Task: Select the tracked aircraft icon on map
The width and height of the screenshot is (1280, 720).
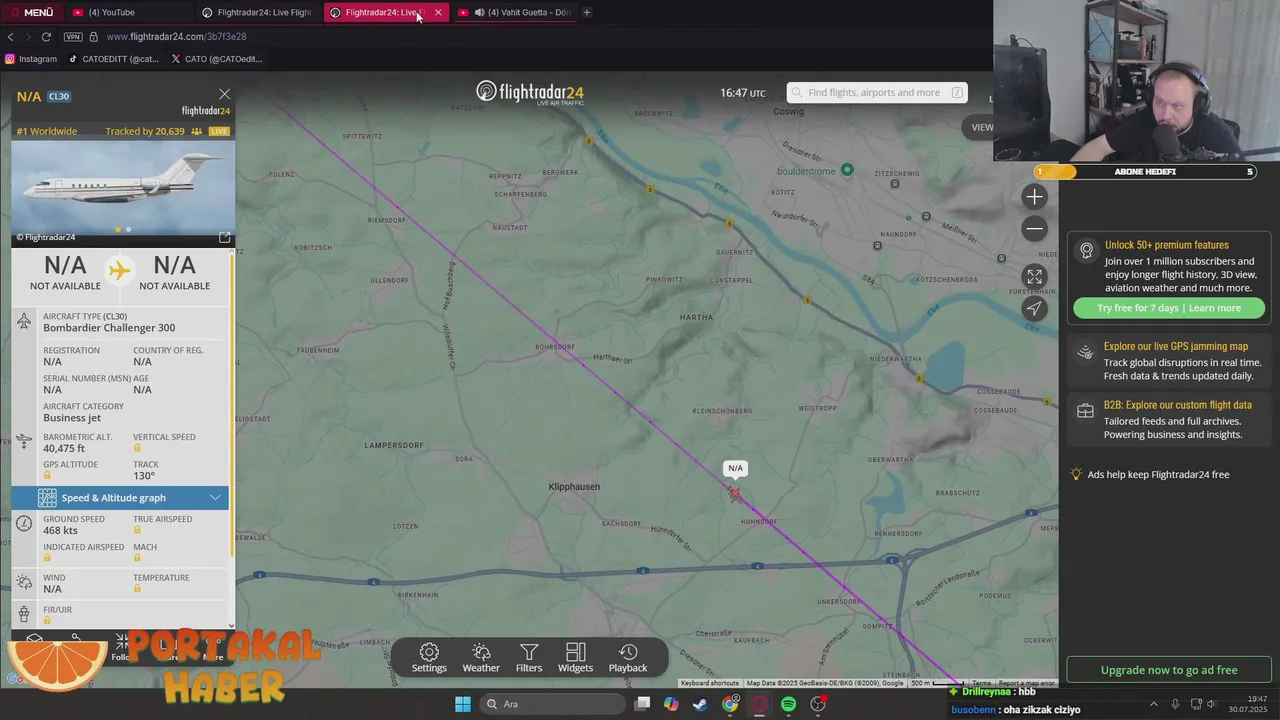Action: tap(735, 492)
